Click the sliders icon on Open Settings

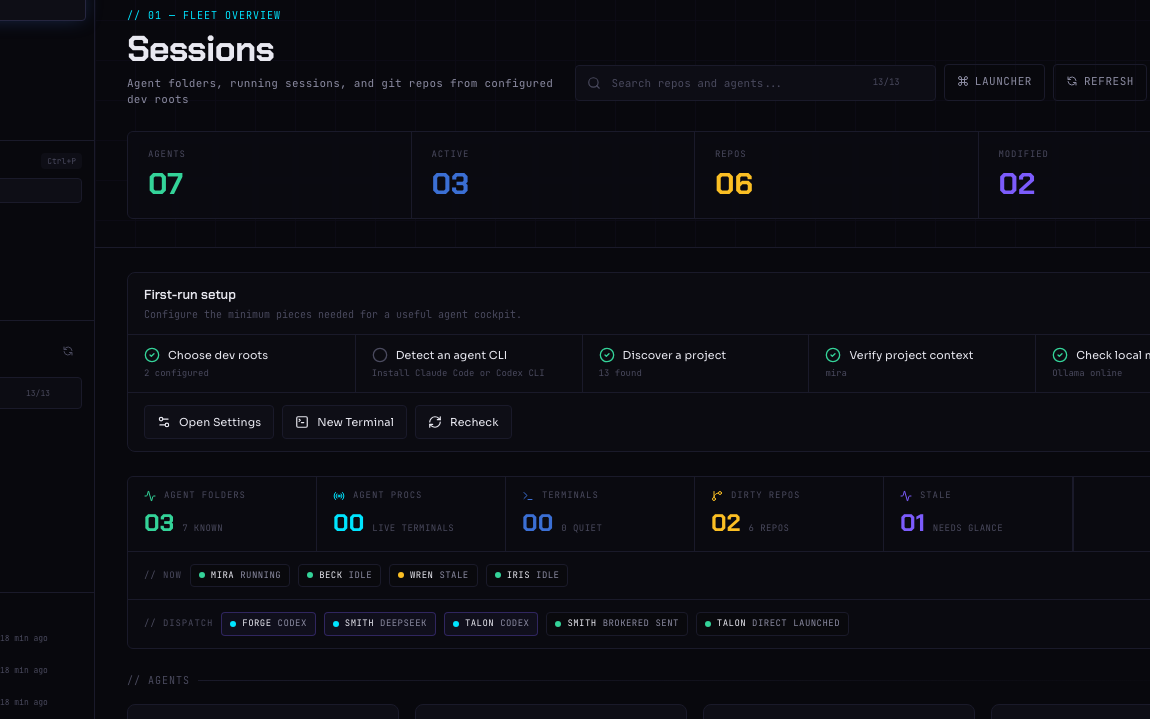(x=164, y=422)
